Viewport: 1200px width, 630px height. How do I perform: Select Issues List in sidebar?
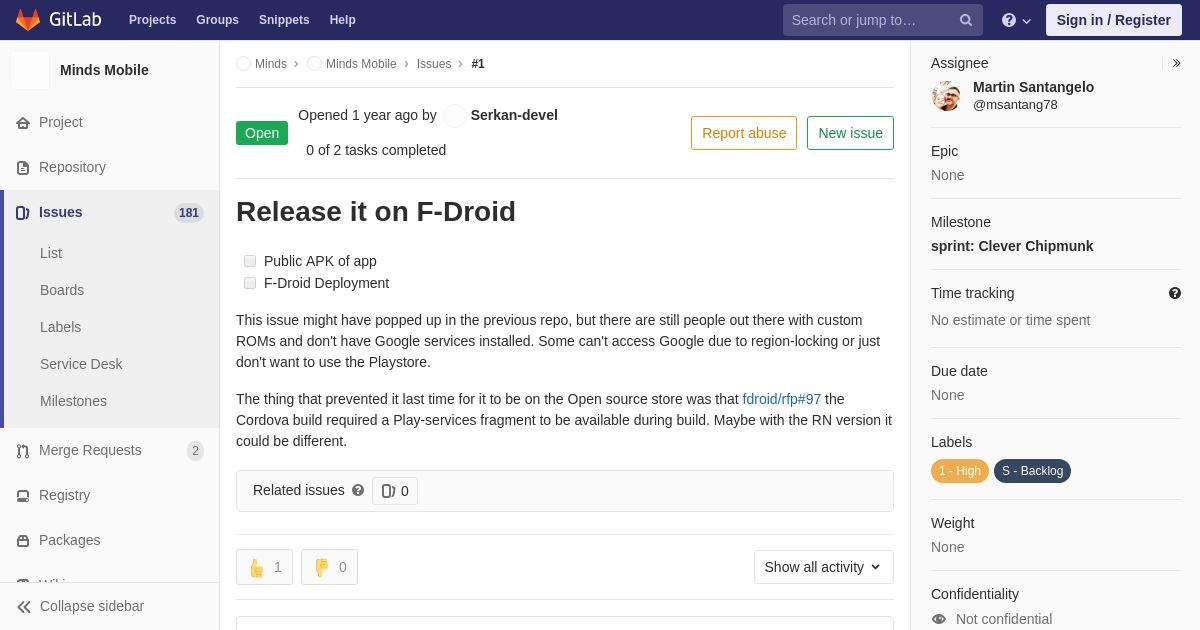click(x=51, y=253)
